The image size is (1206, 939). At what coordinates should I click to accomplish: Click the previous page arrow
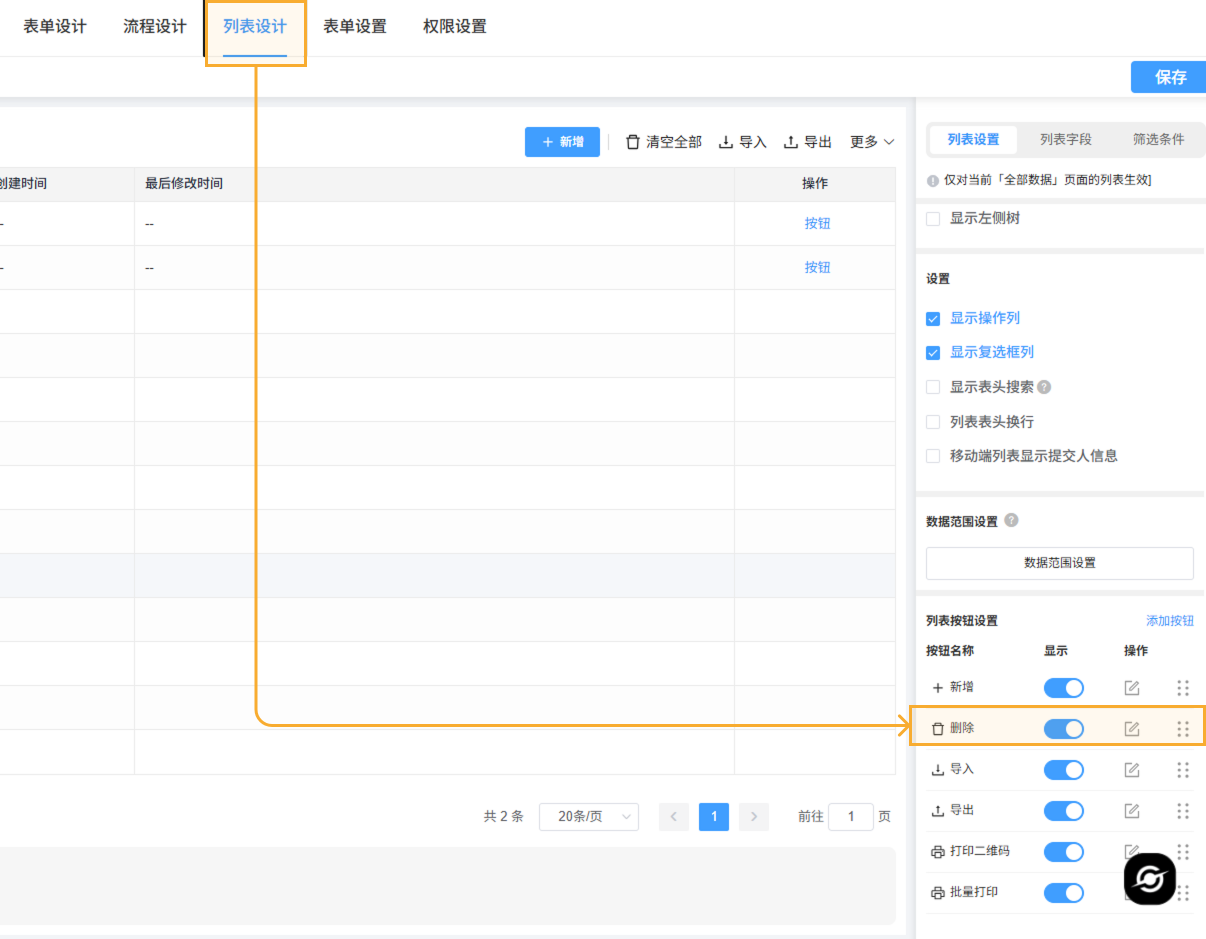point(674,817)
